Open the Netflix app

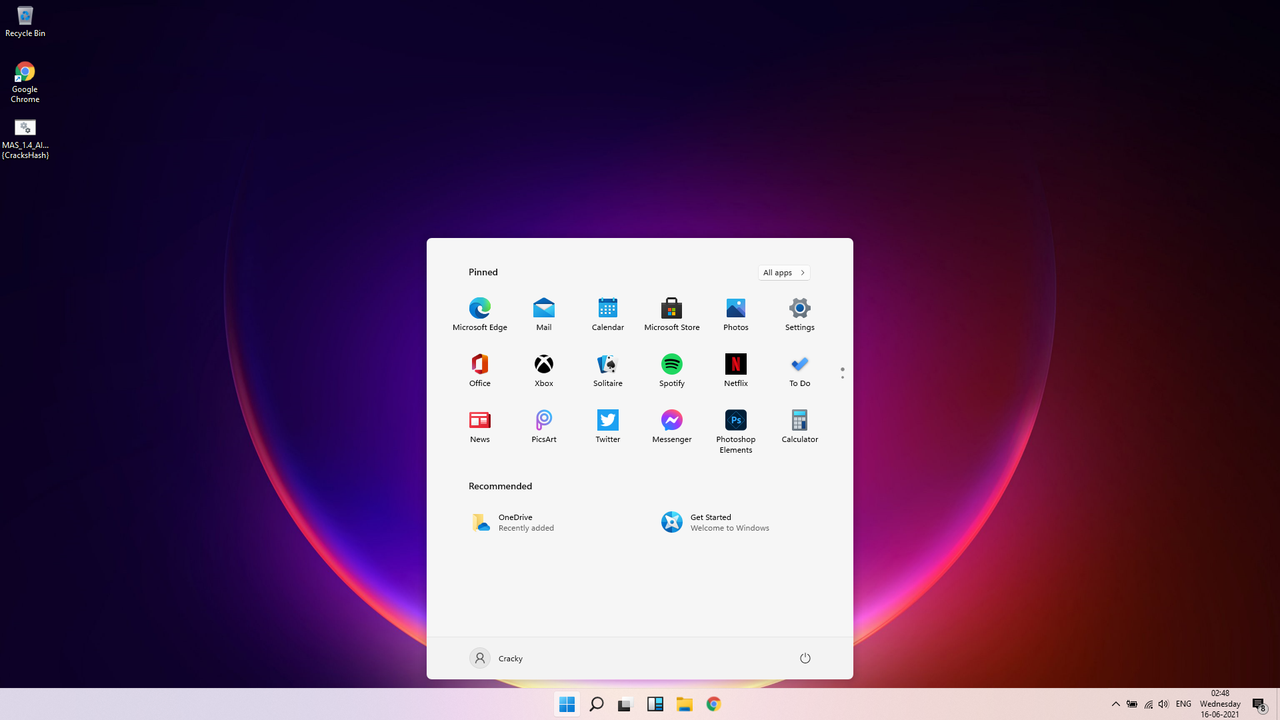point(736,370)
